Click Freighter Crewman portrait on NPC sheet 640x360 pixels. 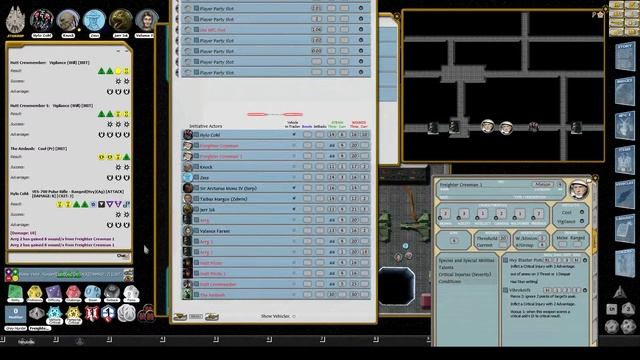pyautogui.click(x=578, y=190)
